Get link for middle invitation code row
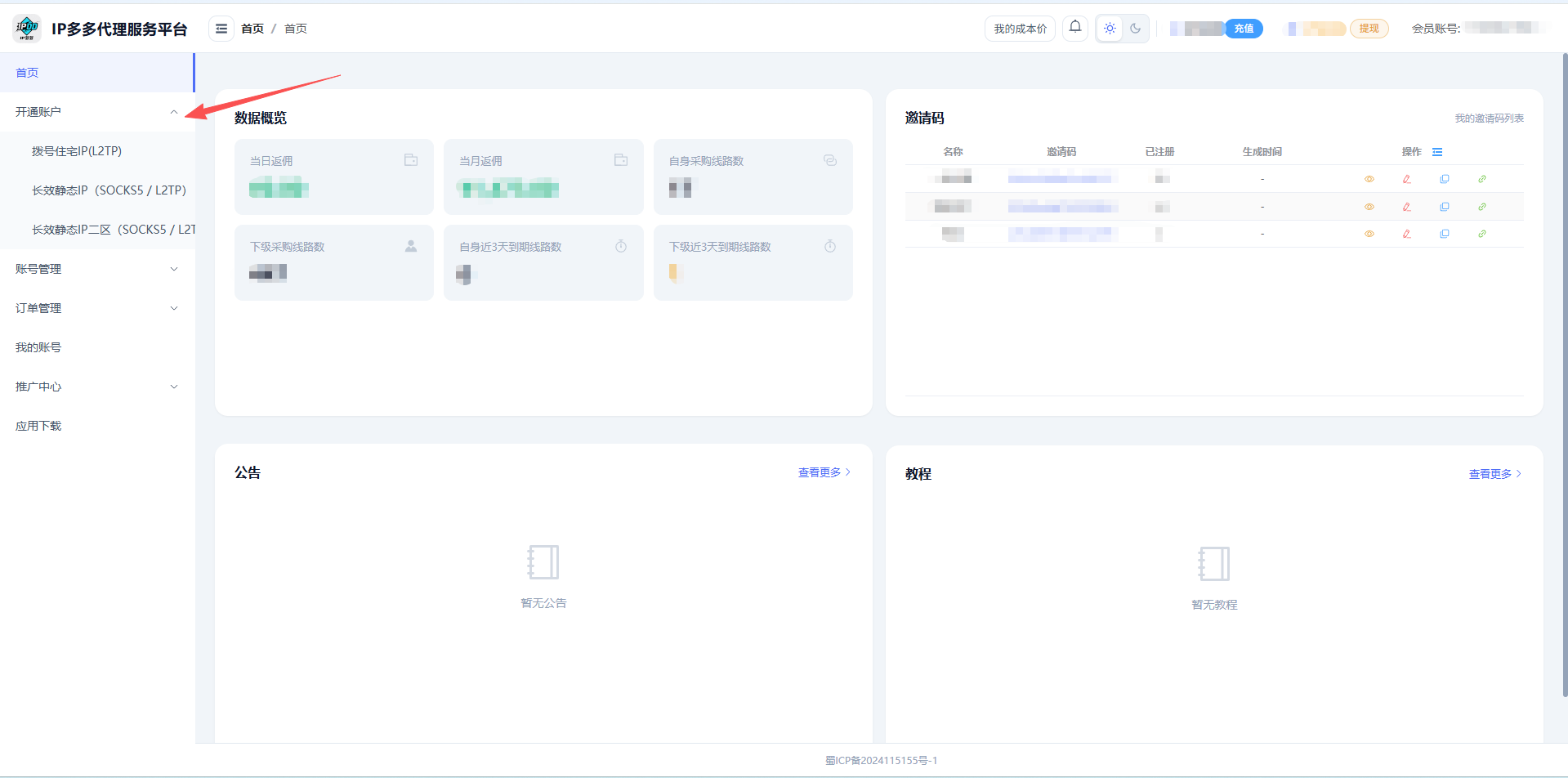Screen dimensions: 1568x778 (x=1482, y=207)
